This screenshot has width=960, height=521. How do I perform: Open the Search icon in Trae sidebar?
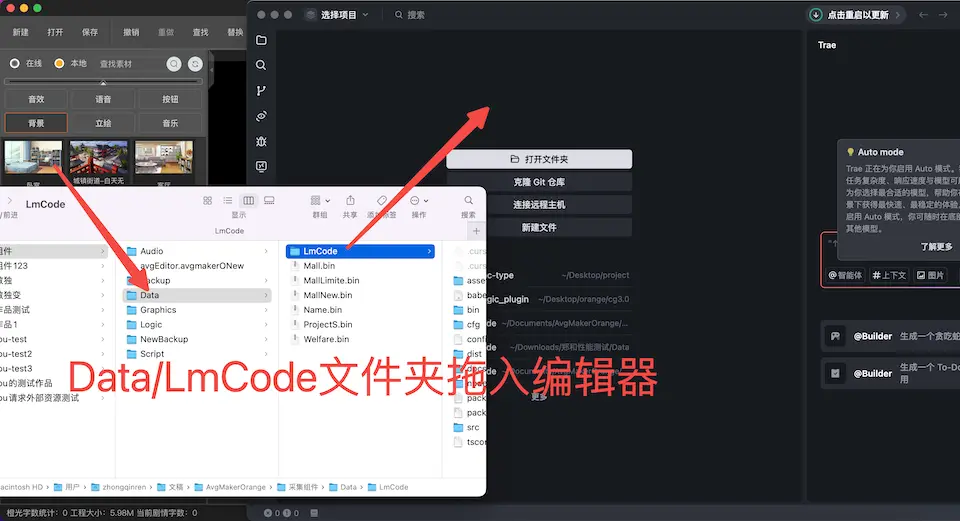(261, 66)
